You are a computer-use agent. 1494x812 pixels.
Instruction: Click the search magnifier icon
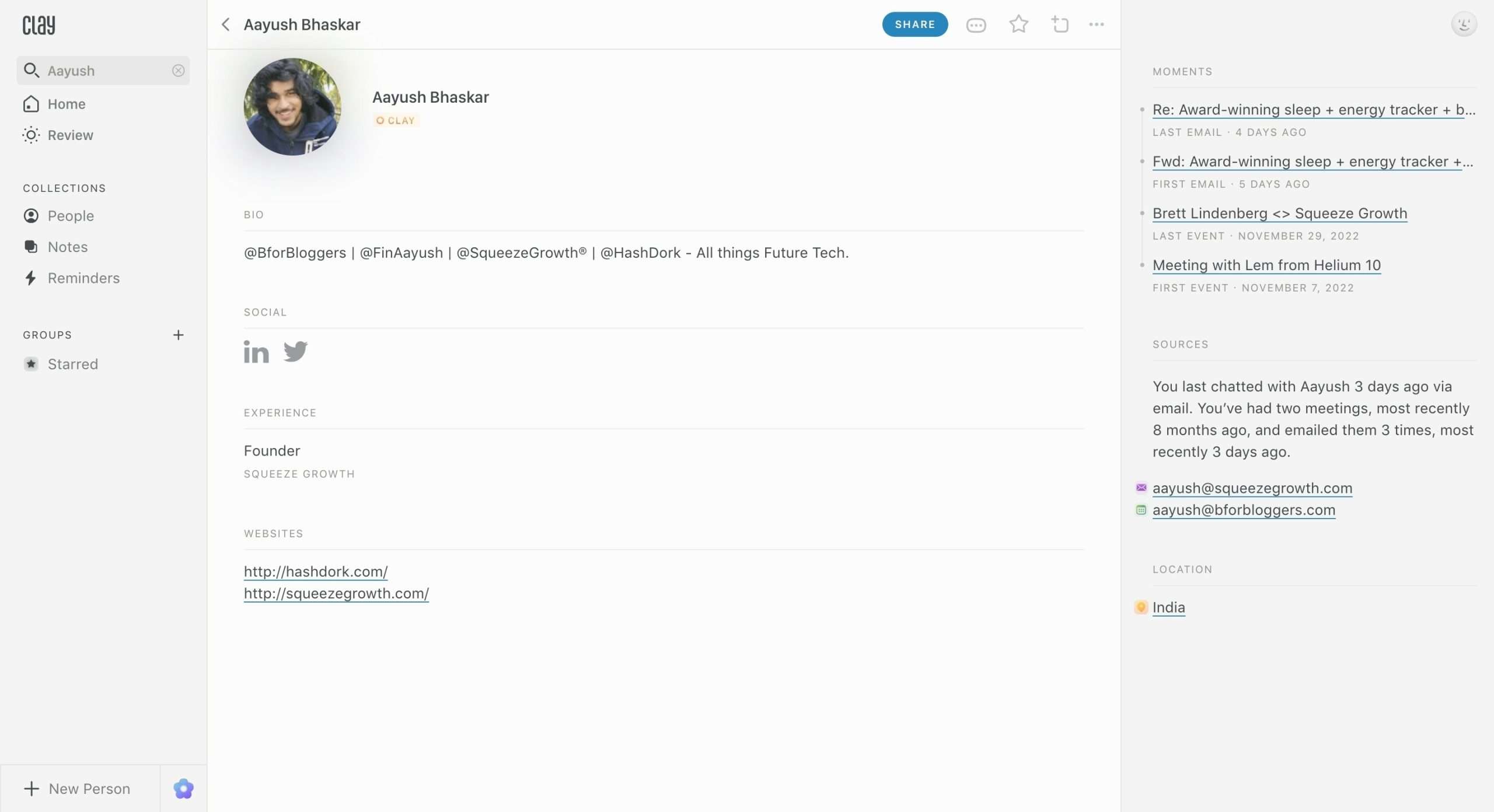(x=32, y=71)
